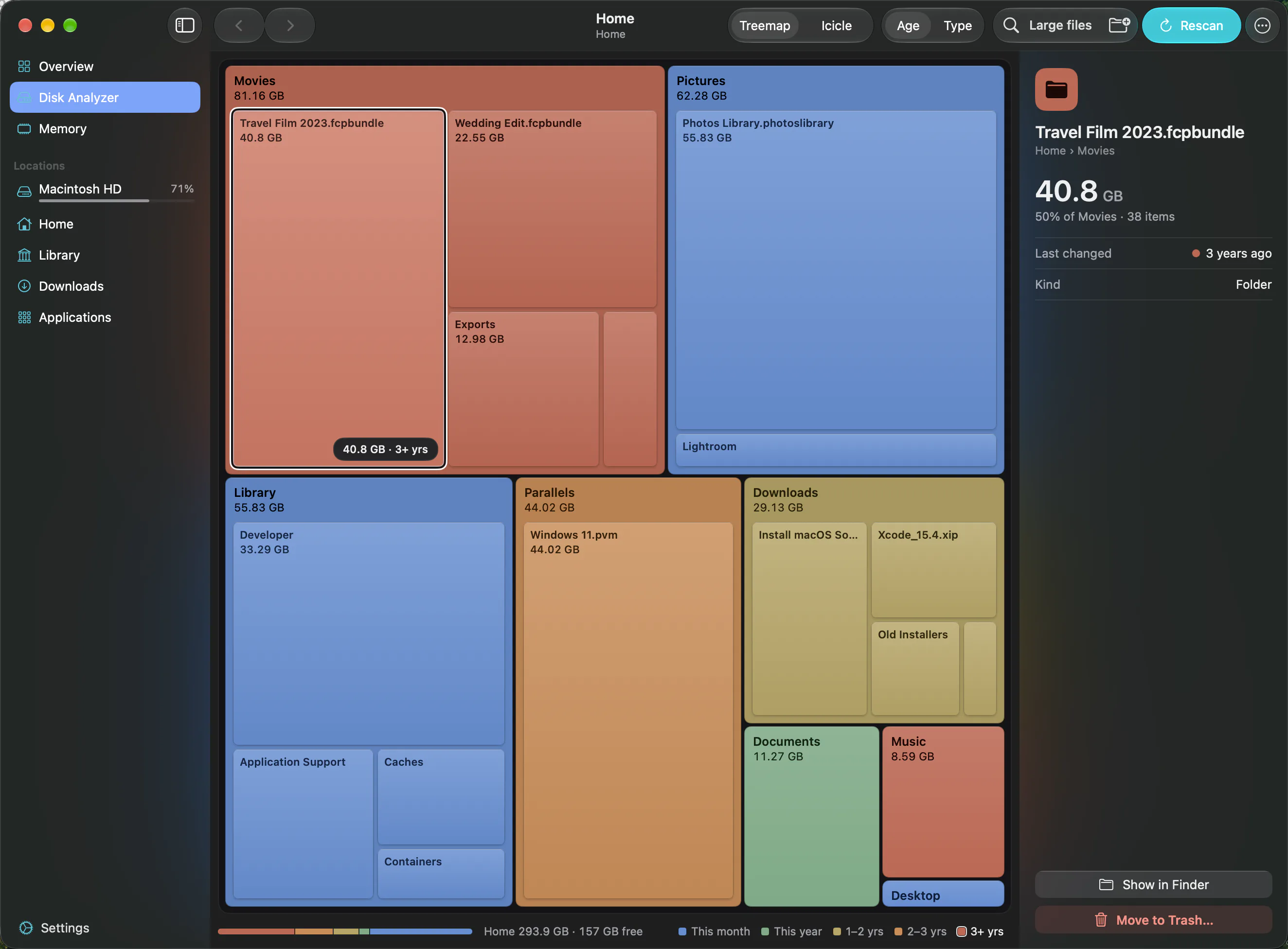This screenshot has width=1288, height=949.
Task: Show the selected item in Finder
Action: pyautogui.click(x=1153, y=885)
